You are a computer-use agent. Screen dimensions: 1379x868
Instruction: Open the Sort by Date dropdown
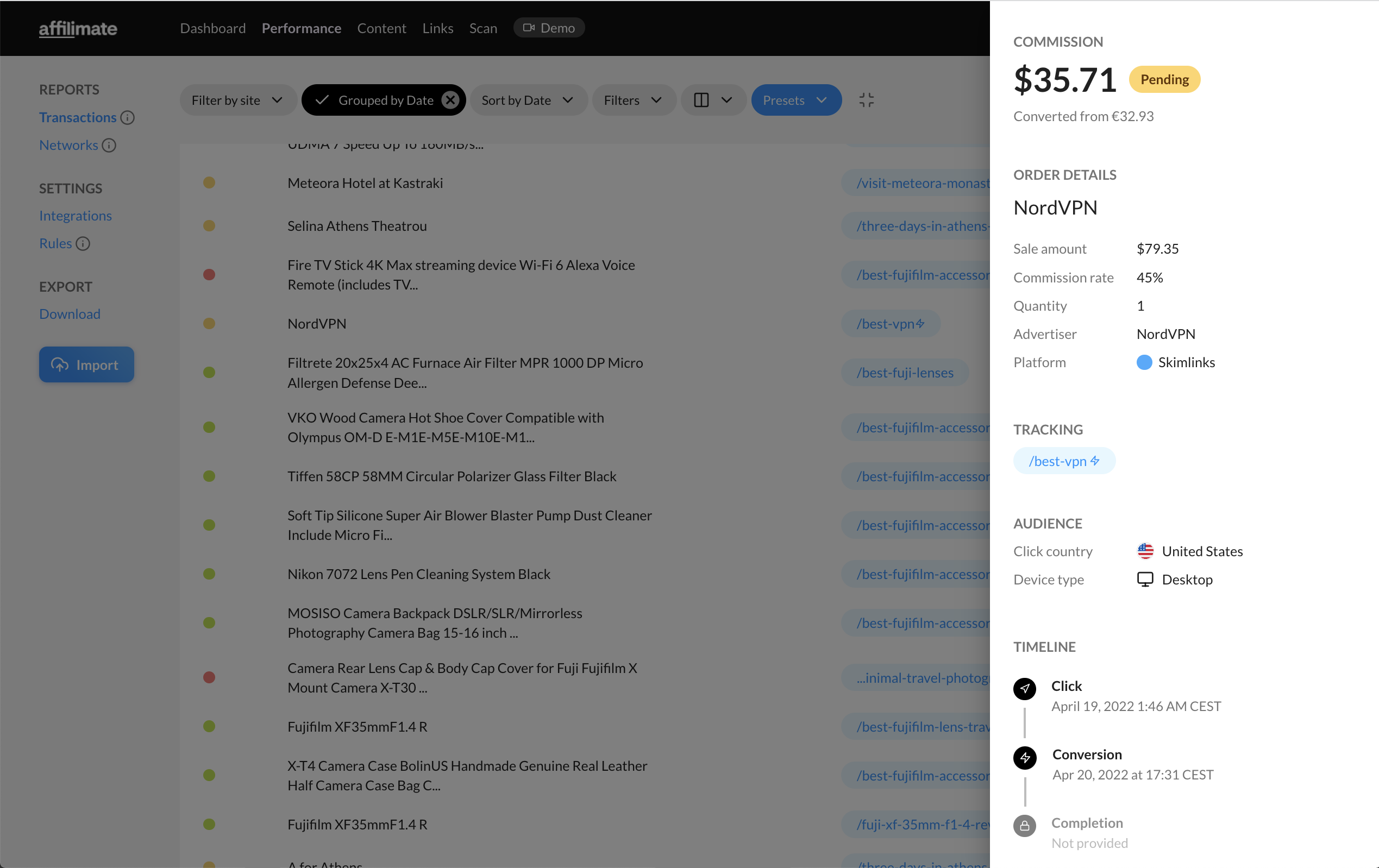point(528,99)
